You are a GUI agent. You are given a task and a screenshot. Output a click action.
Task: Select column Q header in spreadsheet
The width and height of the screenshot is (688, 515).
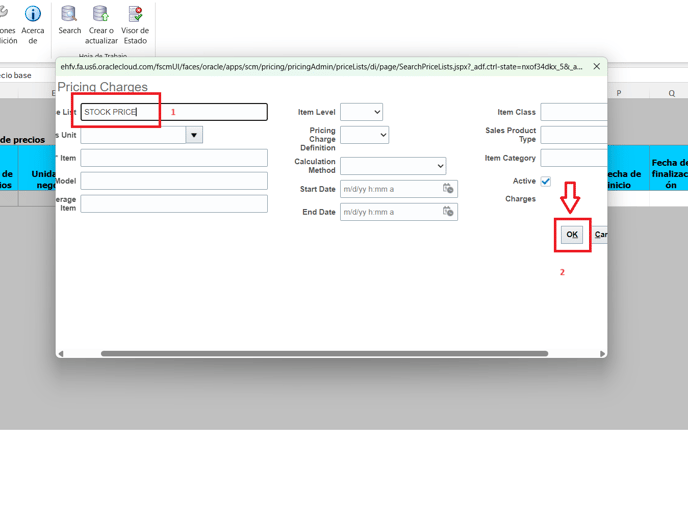pos(671,93)
